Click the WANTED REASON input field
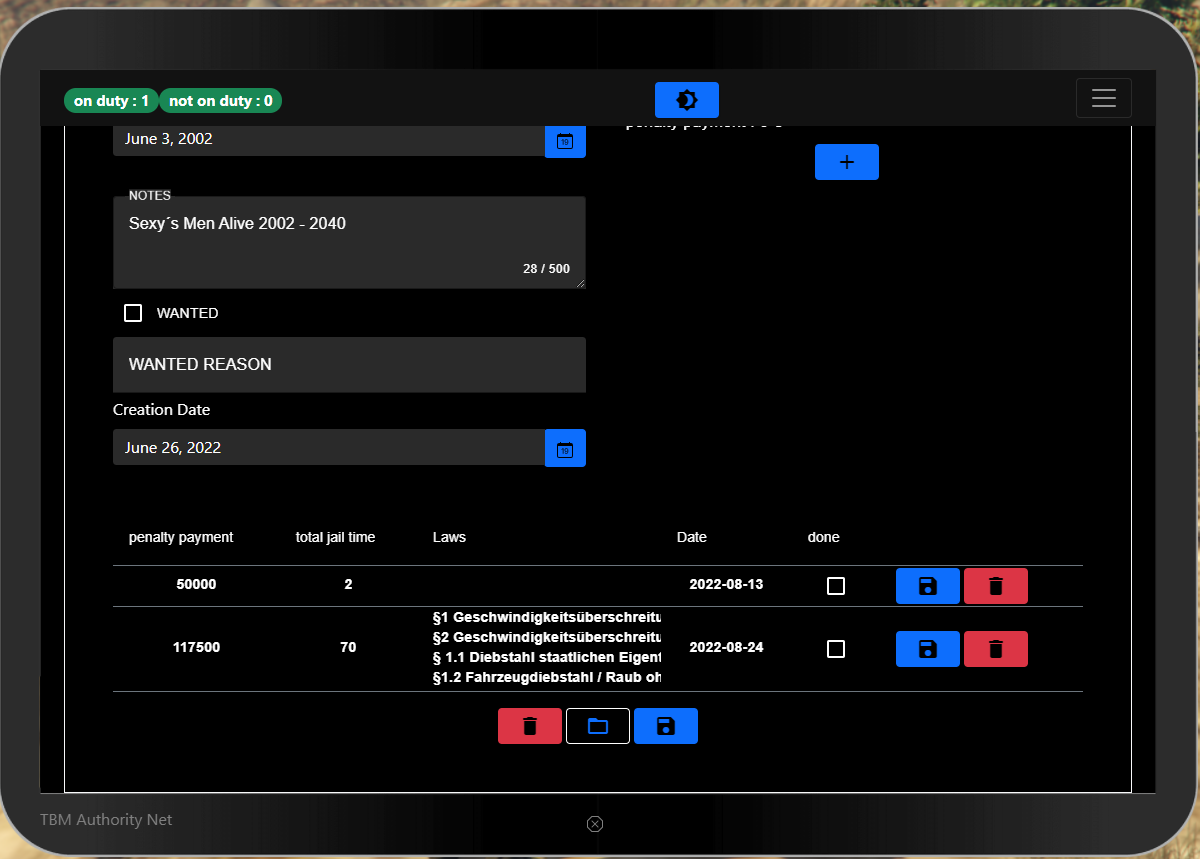This screenshot has width=1200, height=859. click(349, 365)
